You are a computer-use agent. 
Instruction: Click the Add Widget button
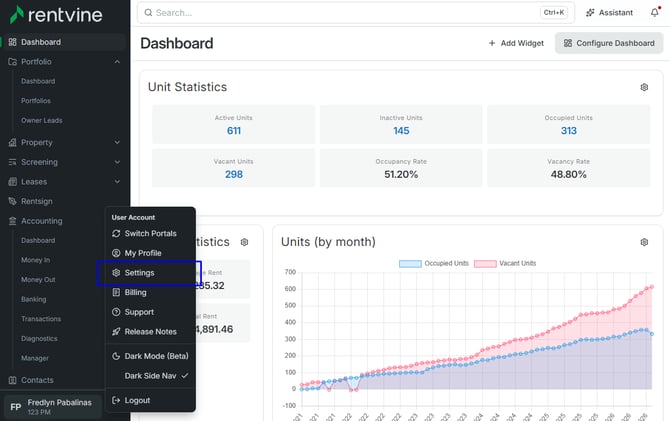coord(516,43)
